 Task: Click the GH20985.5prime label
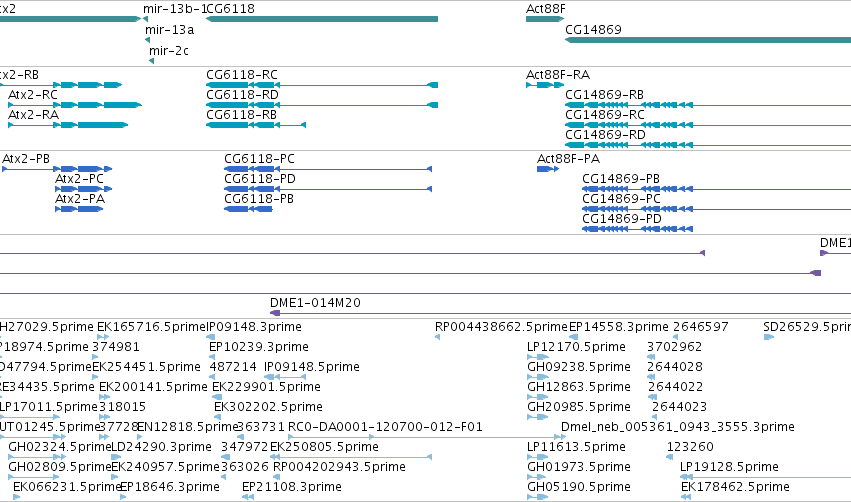579,408
